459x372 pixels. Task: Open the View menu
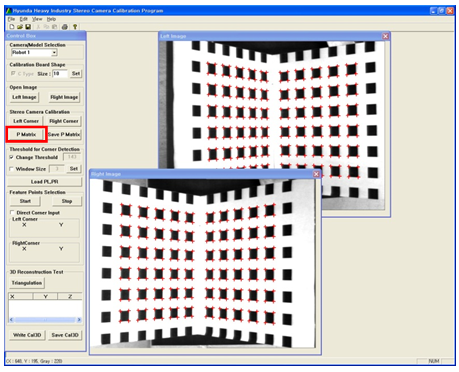tap(37, 19)
